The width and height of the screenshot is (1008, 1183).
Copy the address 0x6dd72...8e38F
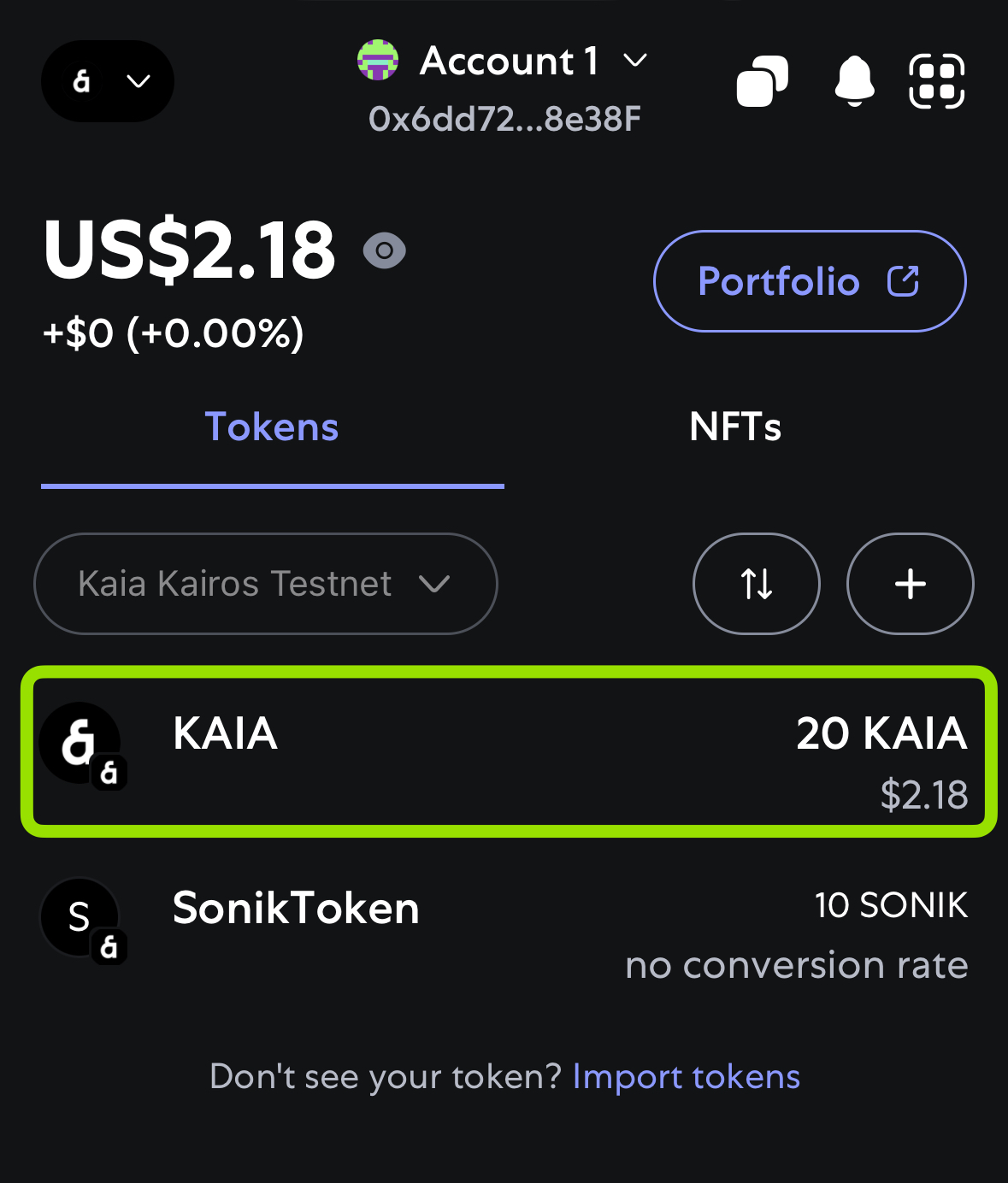click(504, 120)
